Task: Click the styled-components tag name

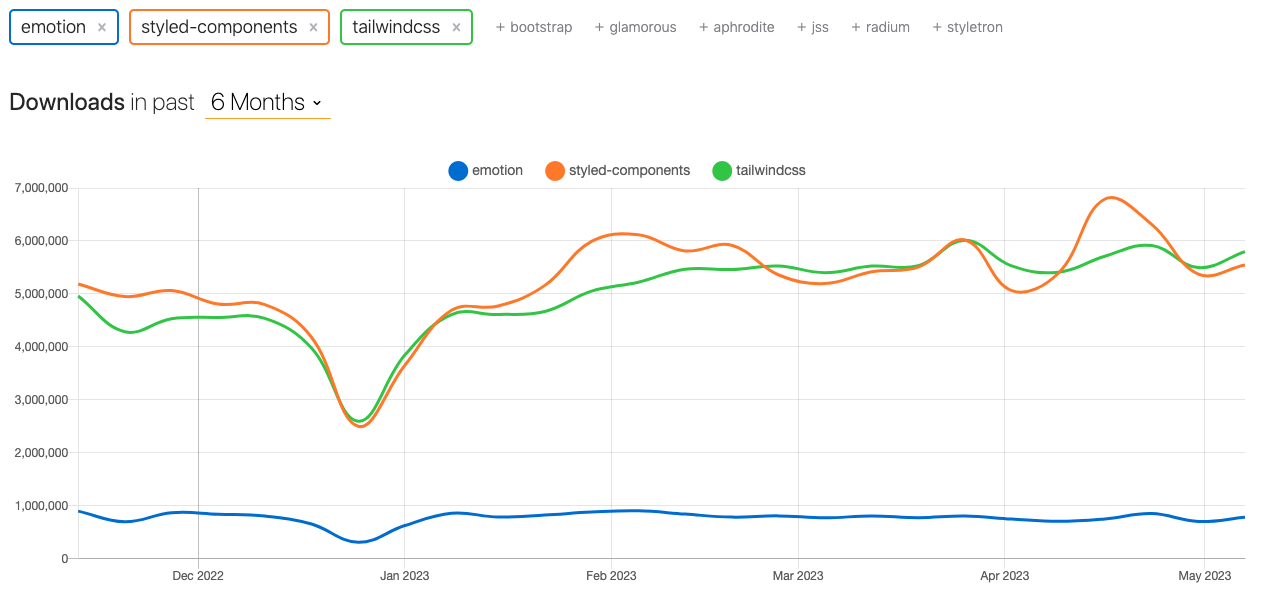Action: tap(219, 27)
